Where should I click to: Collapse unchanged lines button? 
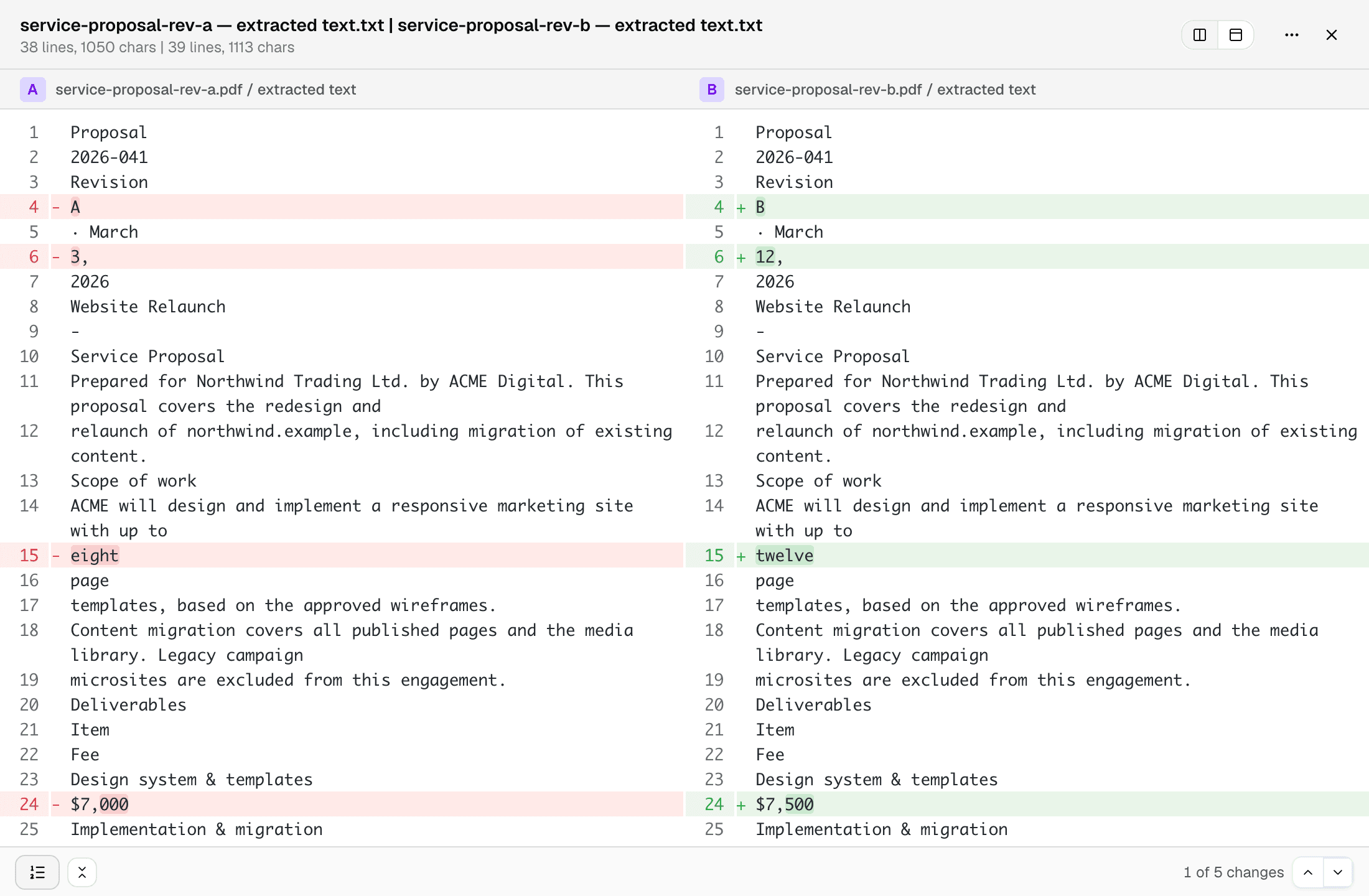pos(82,872)
